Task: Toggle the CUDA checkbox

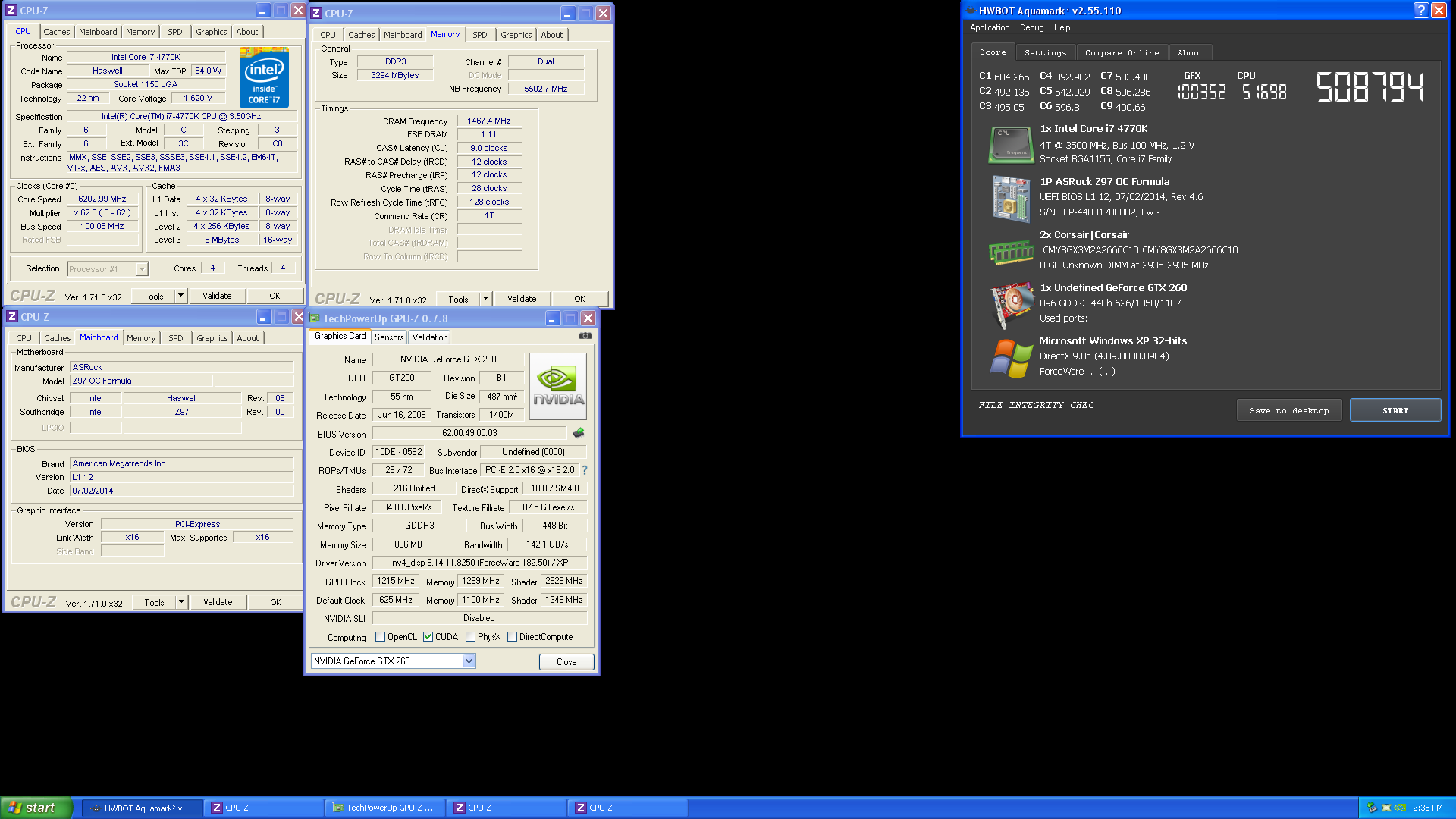Action: point(428,637)
